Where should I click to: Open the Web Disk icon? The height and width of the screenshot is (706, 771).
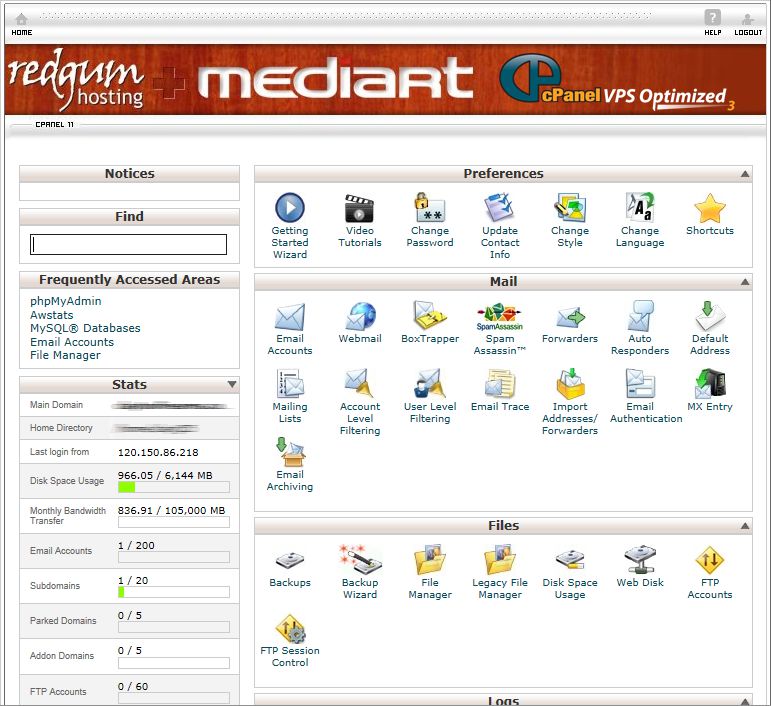click(x=640, y=561)
